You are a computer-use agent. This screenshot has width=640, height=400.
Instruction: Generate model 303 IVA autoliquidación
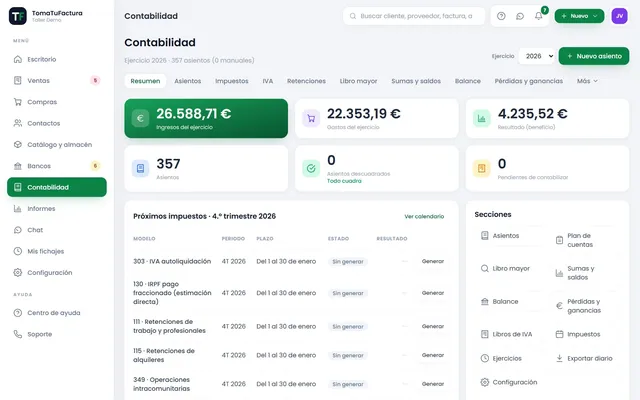tap(433, 261)
